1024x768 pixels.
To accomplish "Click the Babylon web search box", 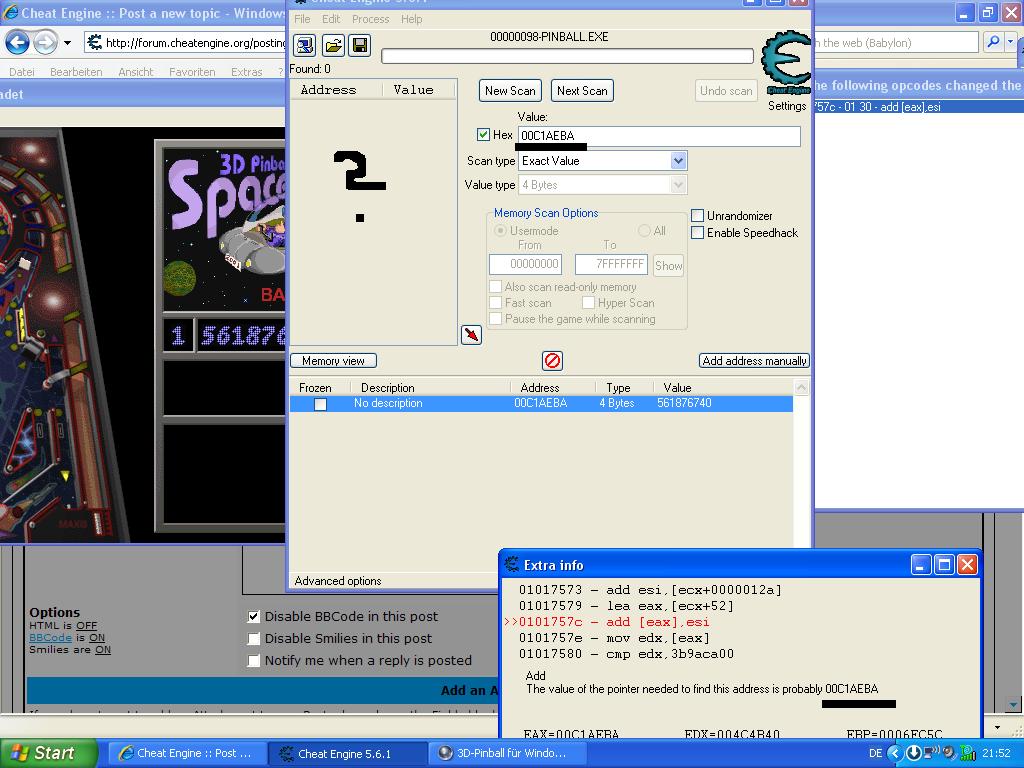I will click(896, 42).
